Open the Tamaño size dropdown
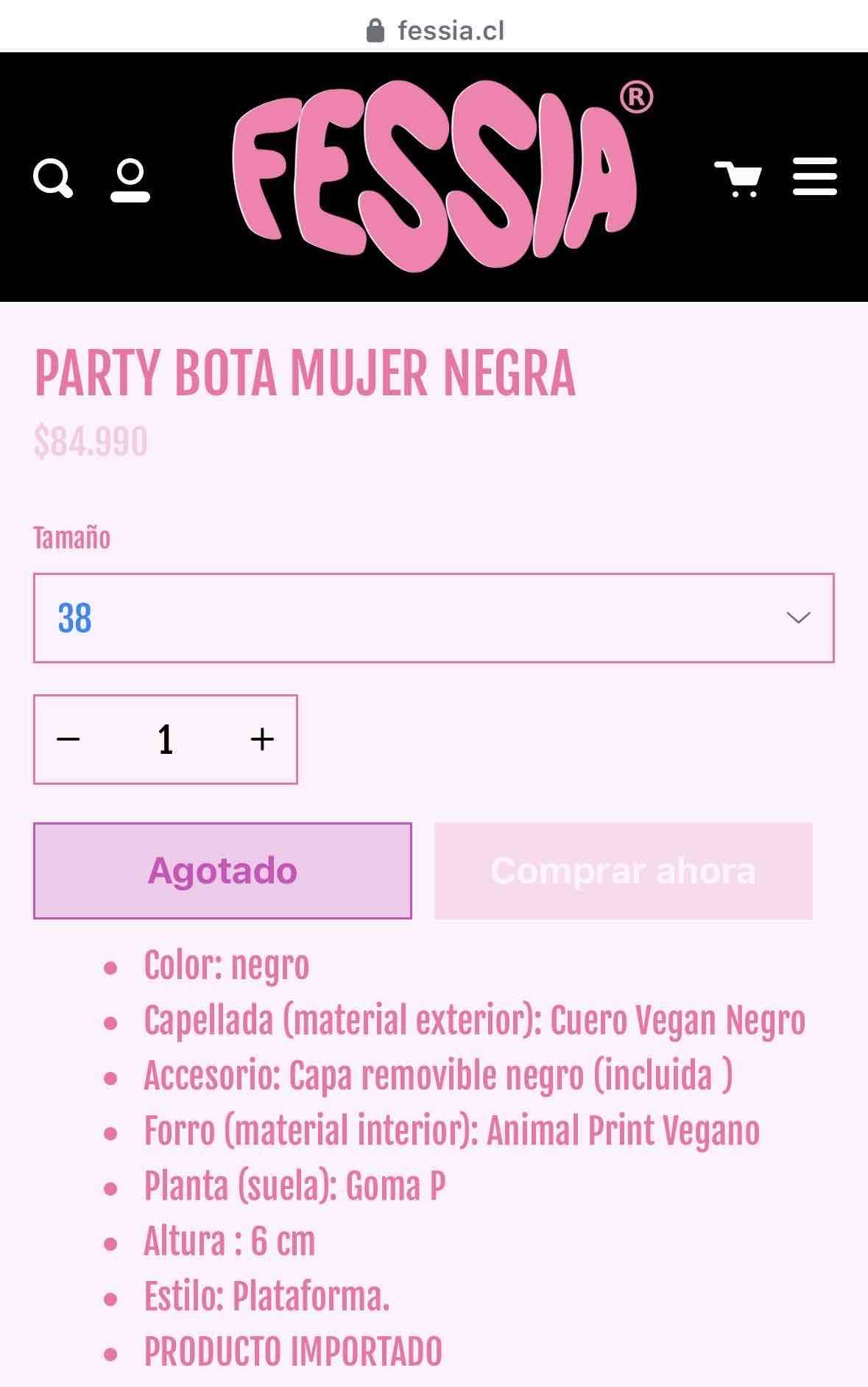 pyautogui.click(x=434, y=616)
